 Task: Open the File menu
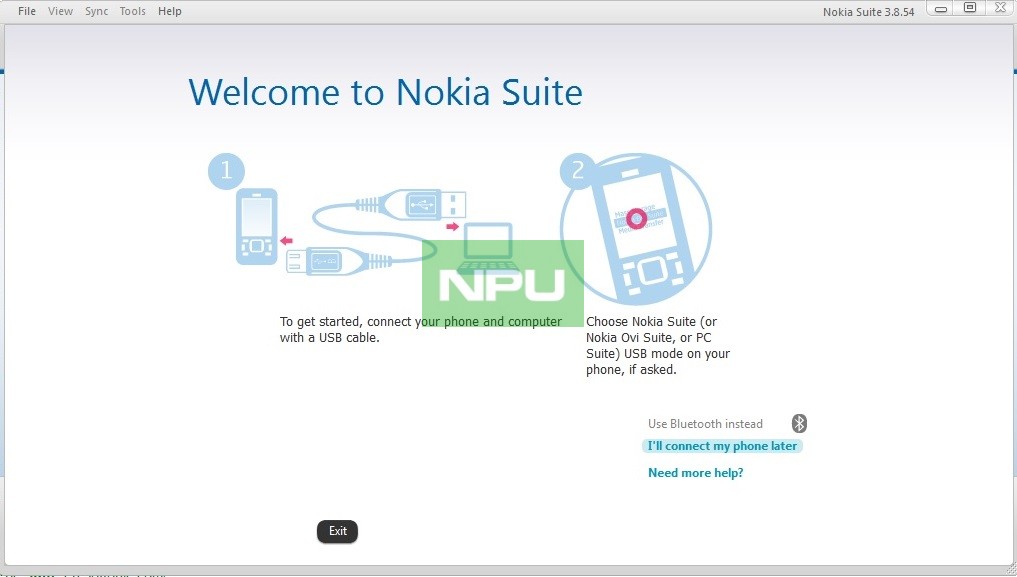click(x=27, y=11)
